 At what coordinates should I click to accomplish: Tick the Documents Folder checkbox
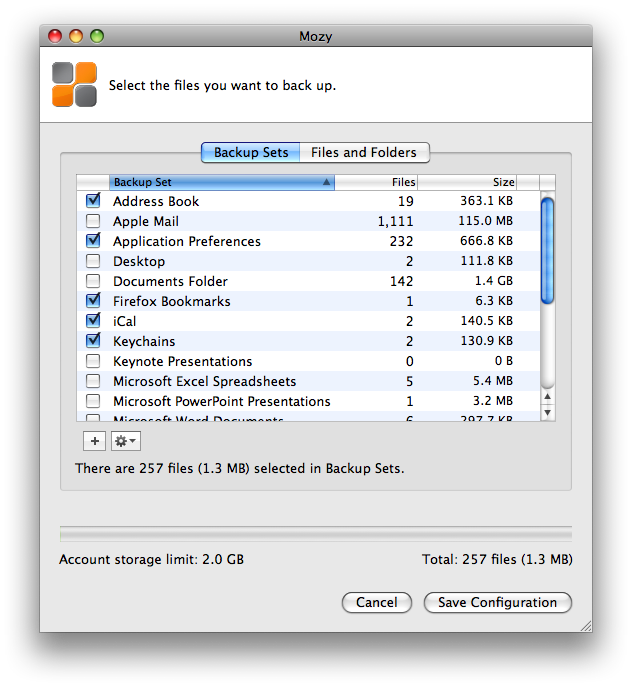(x=93, y=281)
